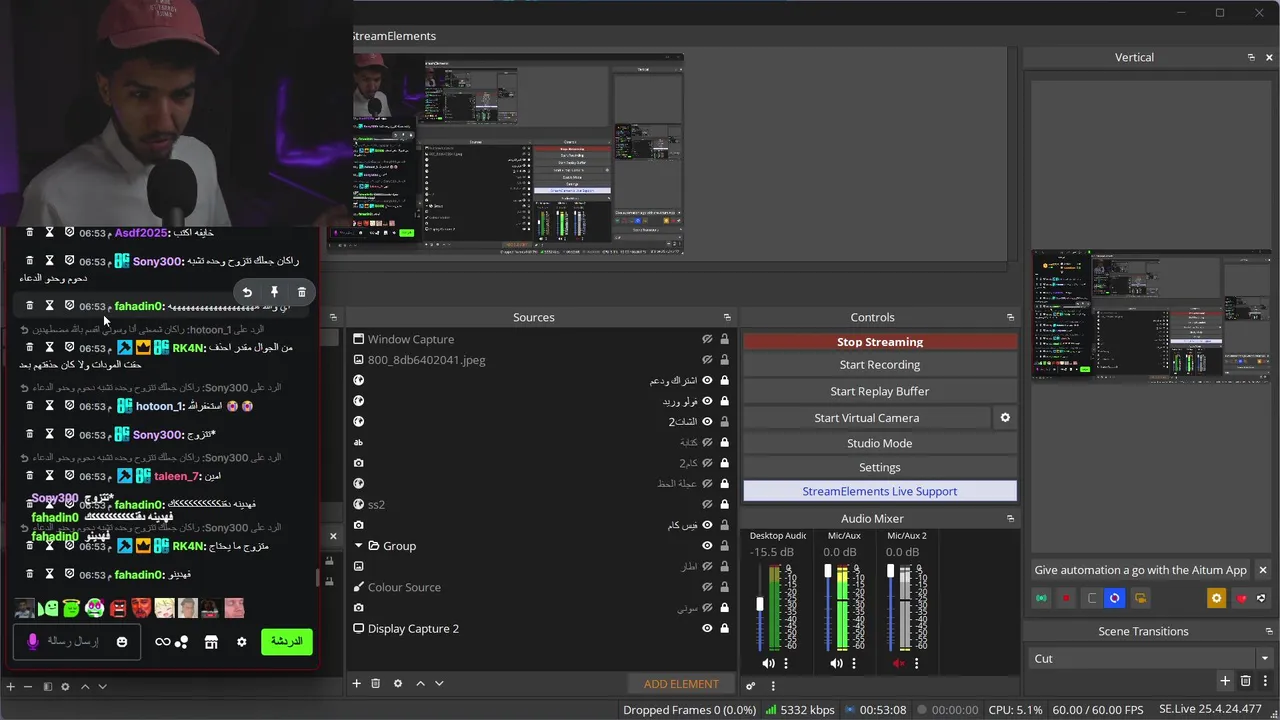Hide the Display Capture 2 source
This screenshot has height=720, width=1280.
[x=707, y=628]
